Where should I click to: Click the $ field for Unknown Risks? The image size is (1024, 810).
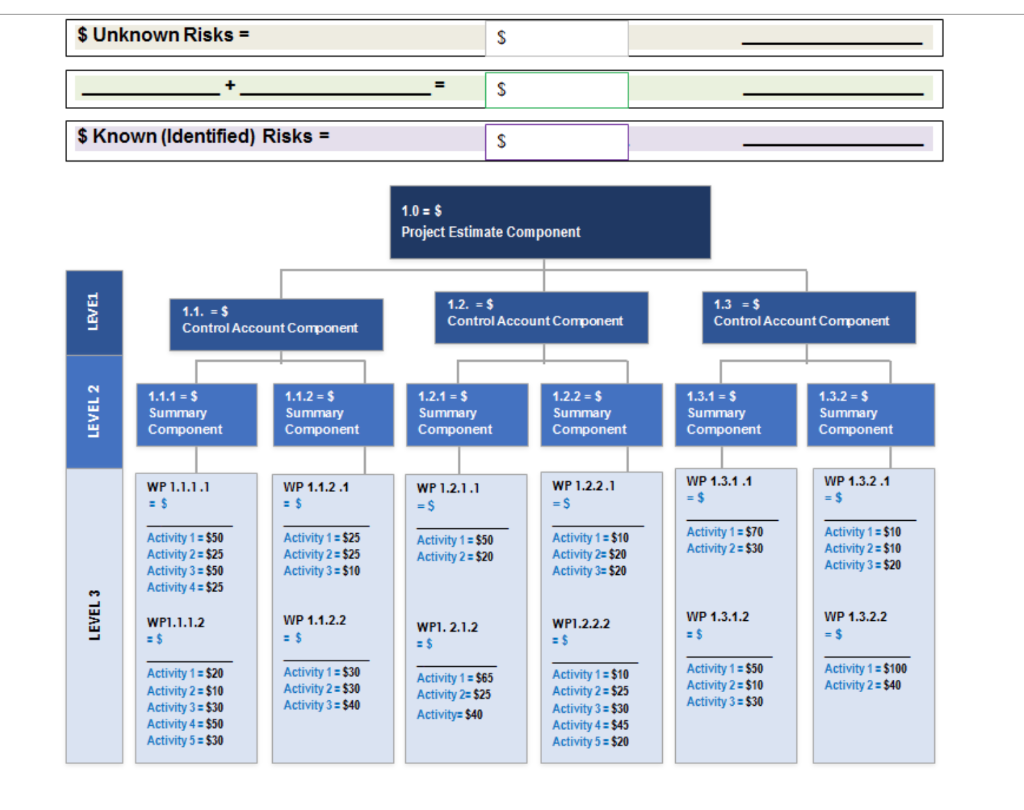[x=556, y=38]
